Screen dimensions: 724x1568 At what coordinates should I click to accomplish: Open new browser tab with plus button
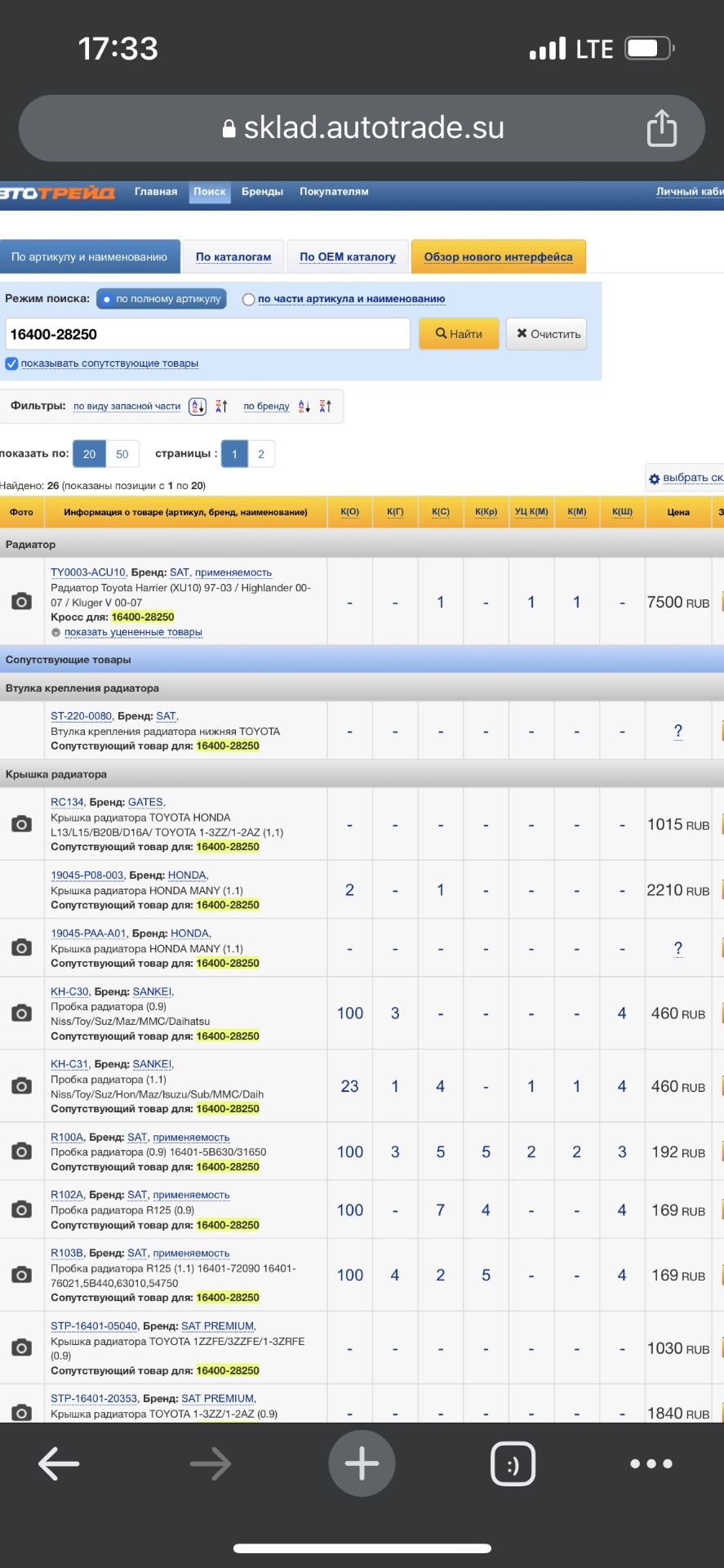click(362, 1463)
